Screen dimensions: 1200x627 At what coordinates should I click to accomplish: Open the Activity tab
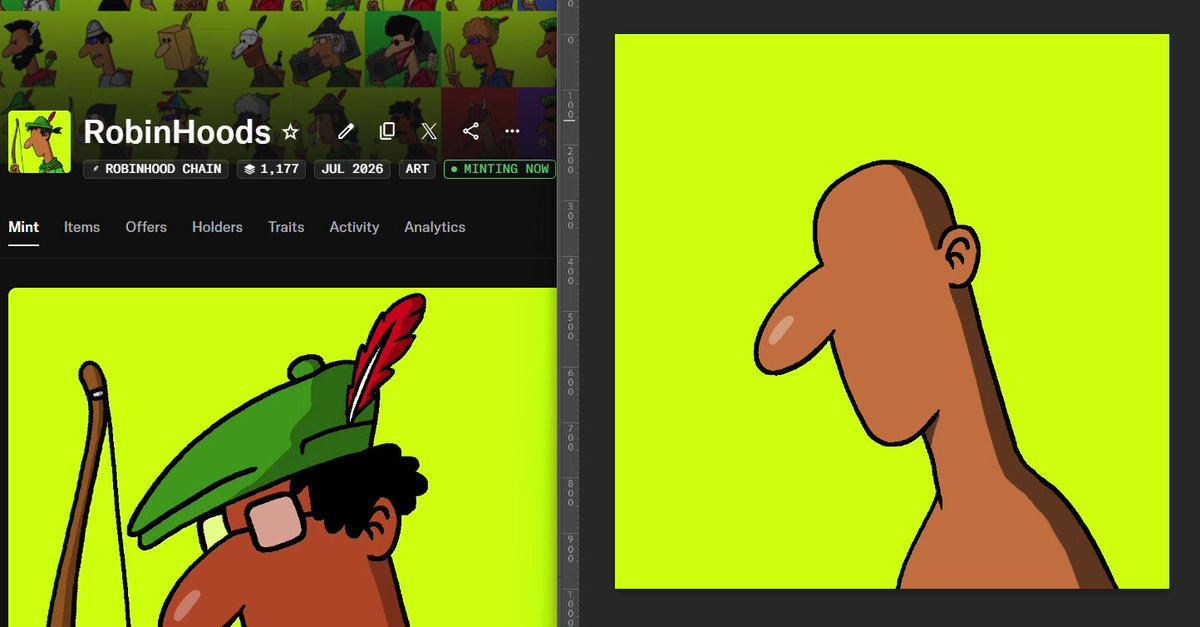(354, 227)
